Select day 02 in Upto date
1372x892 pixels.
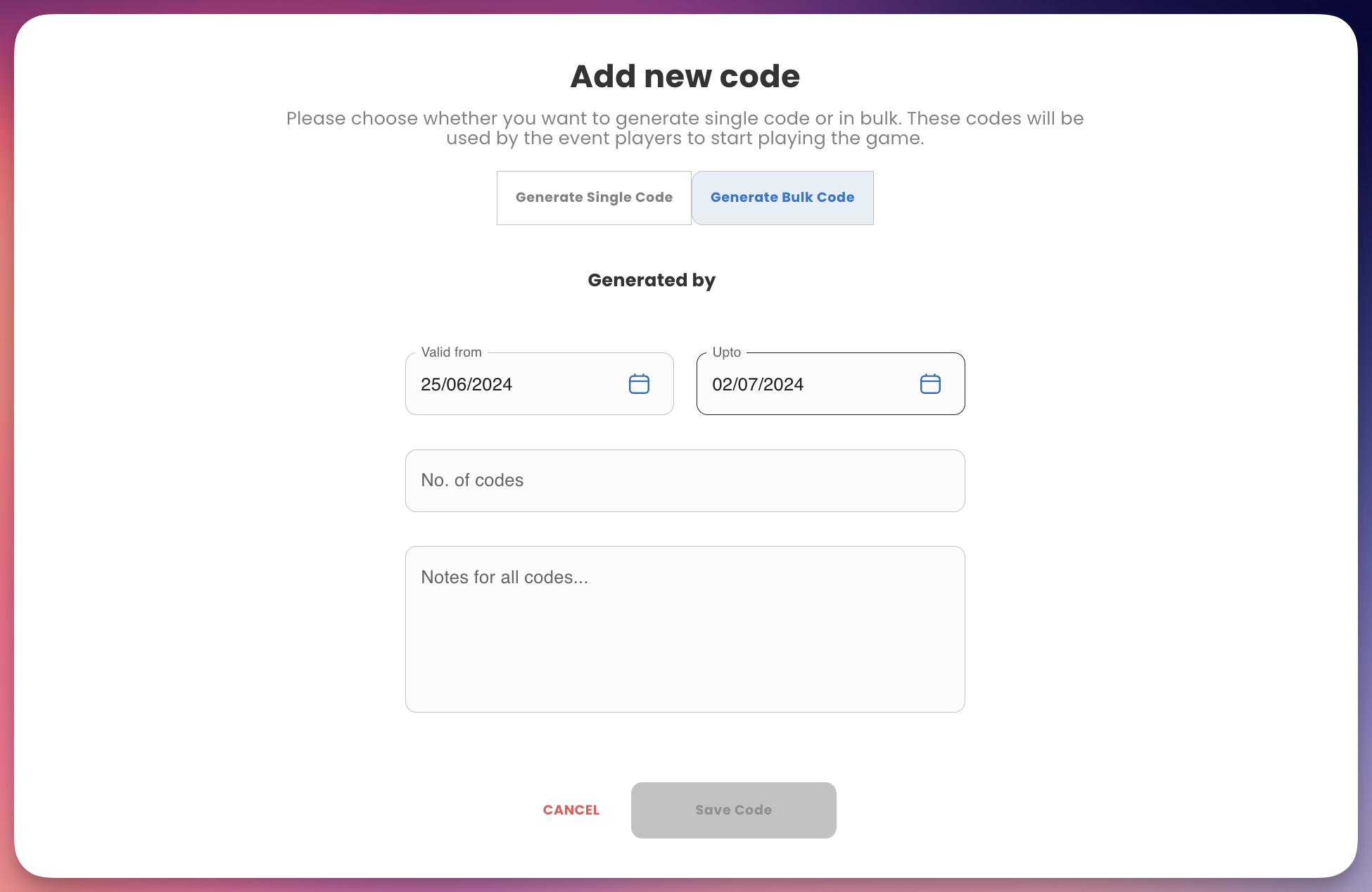click(722, 385)
